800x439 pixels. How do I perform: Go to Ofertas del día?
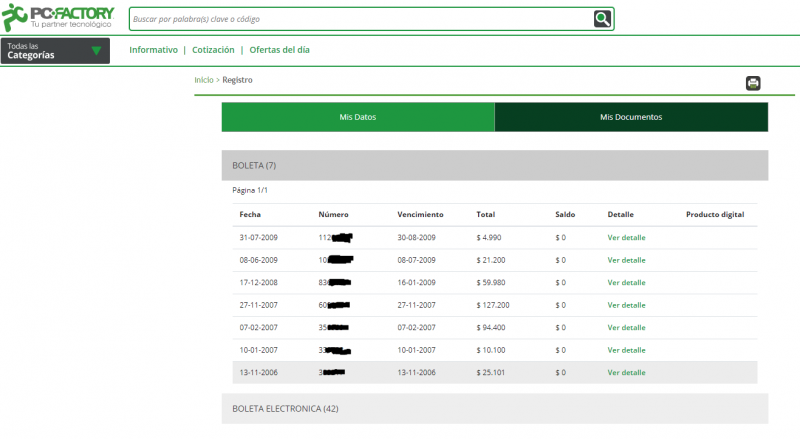coord(279,50)
